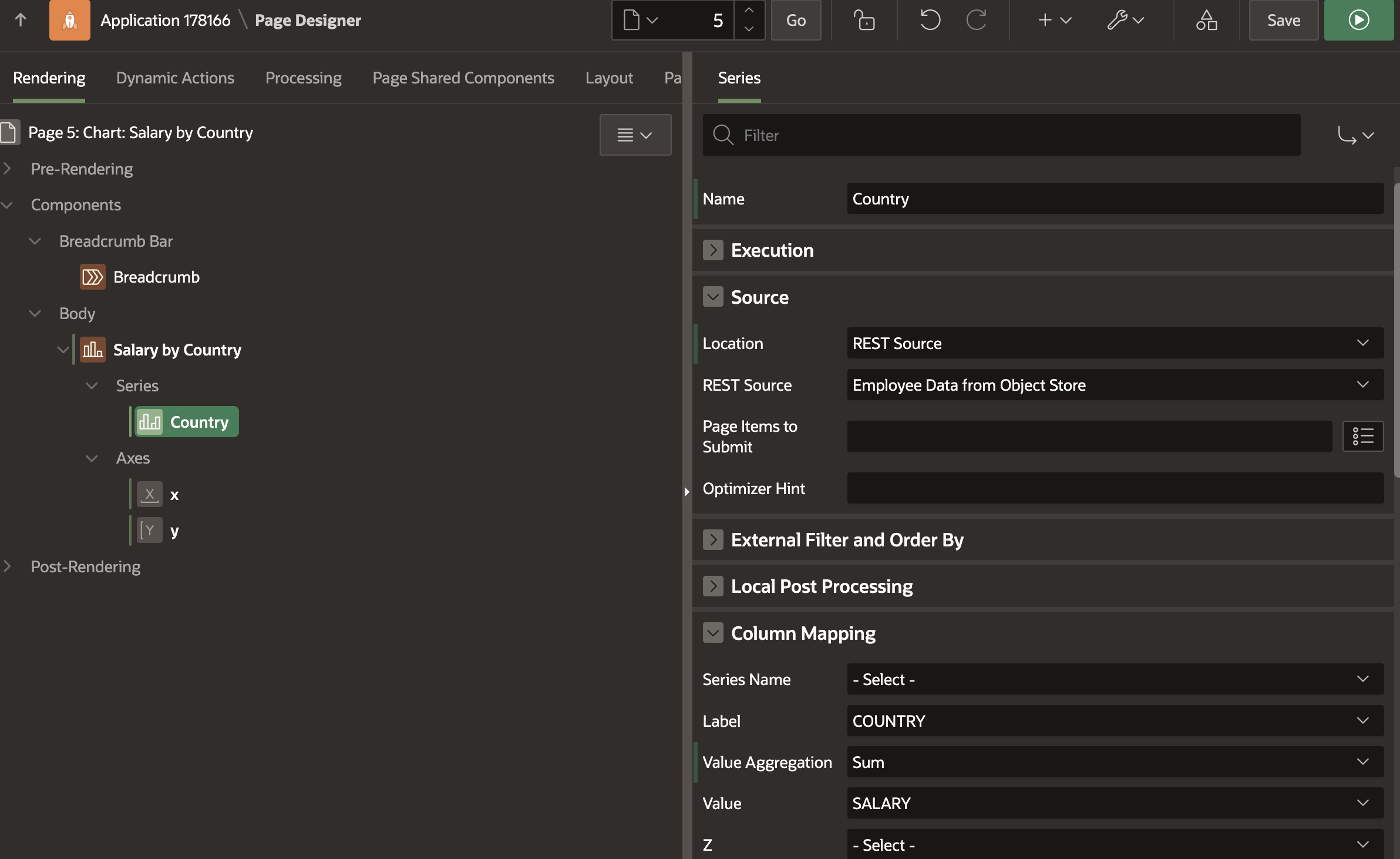The height and width of the screenshot is (859, 1400).
Task: Expand External Filter and Order By section
Action: [x=713, y=539]
